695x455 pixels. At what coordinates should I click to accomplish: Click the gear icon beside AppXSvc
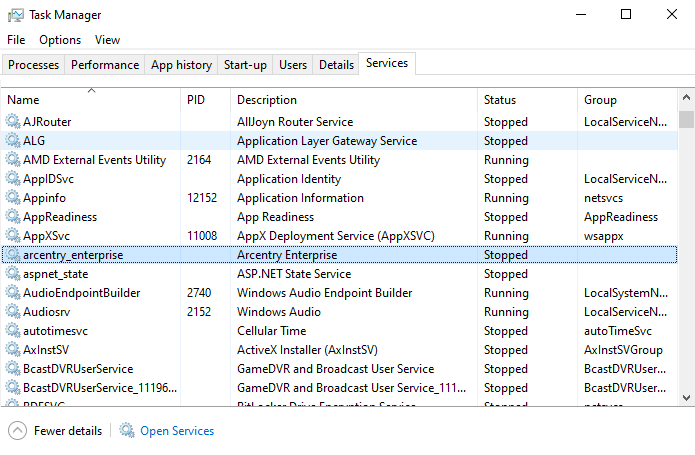13,236
